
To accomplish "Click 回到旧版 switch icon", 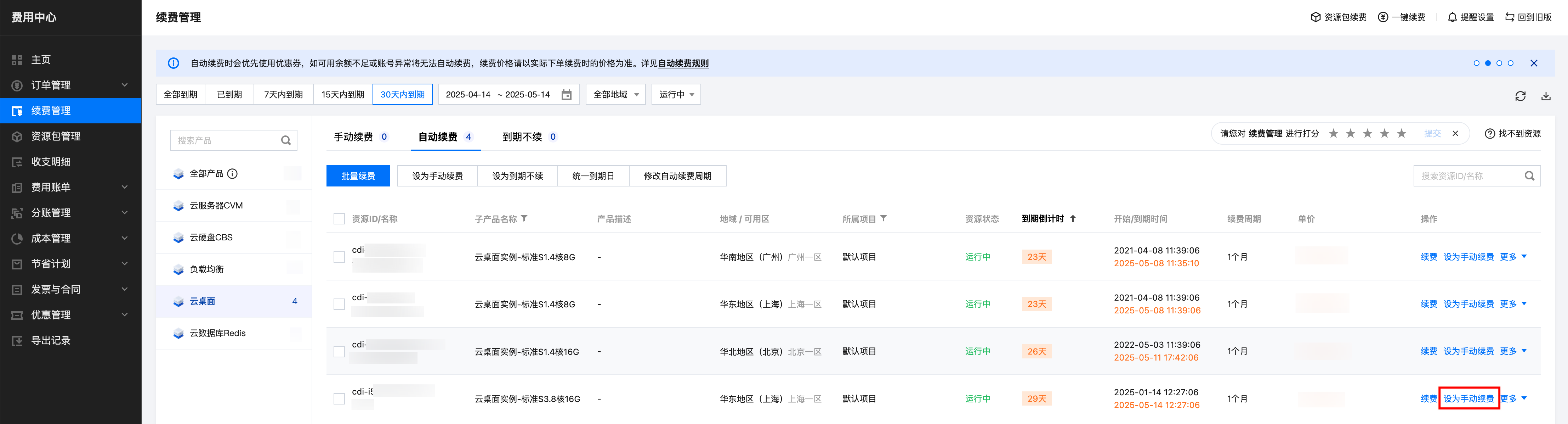I will (1510, 17).
